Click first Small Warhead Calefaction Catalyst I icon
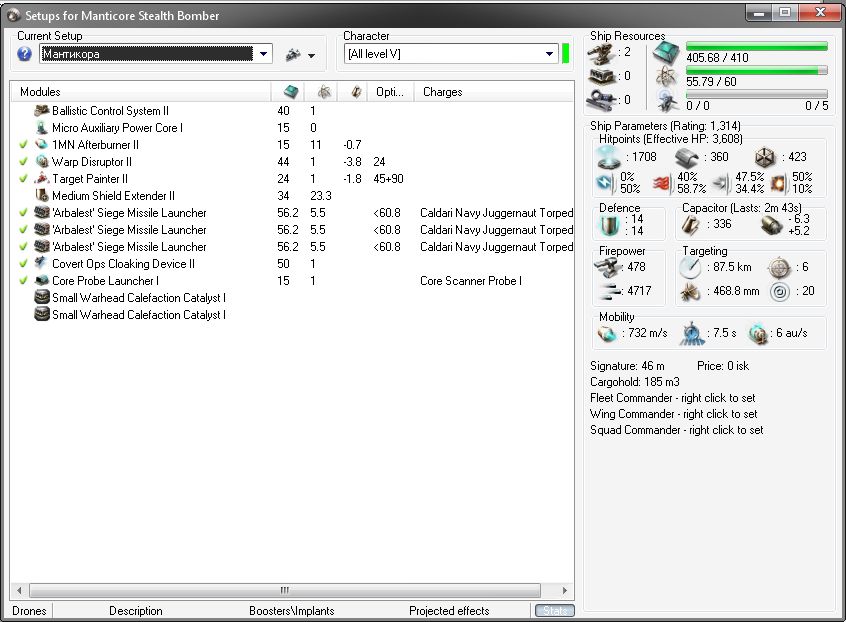The image size is (846, 622). (42, 297)
